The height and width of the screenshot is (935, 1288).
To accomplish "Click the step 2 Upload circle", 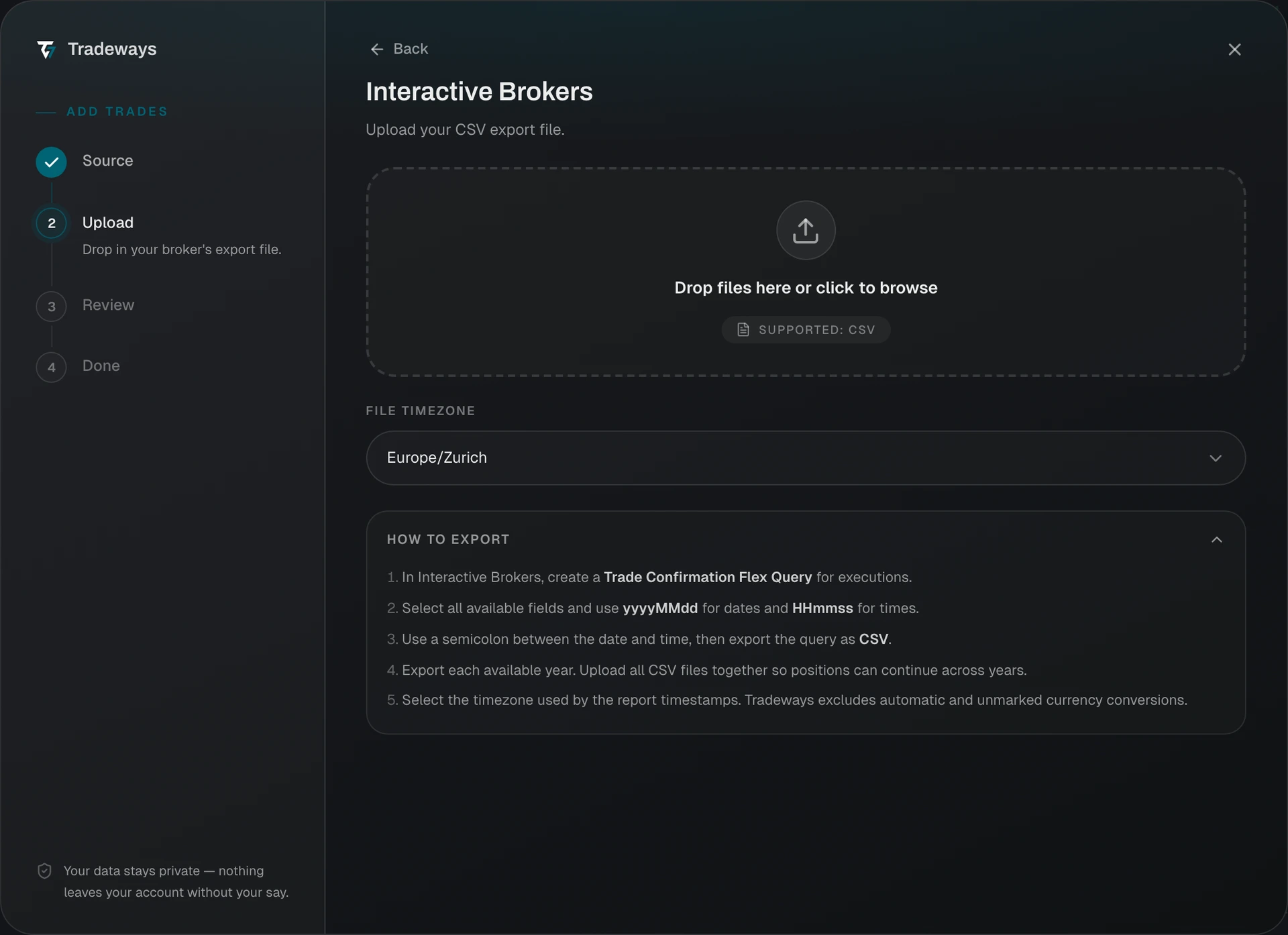I will point(52,223).
